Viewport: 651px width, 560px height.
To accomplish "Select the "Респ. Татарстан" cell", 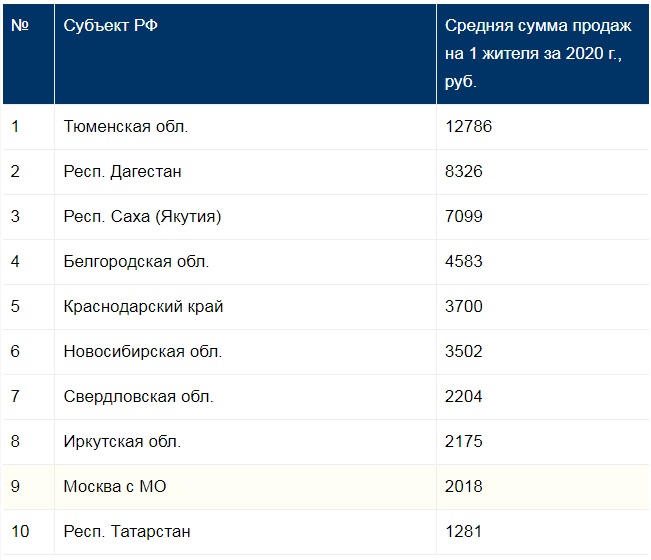I will [126, 532].
